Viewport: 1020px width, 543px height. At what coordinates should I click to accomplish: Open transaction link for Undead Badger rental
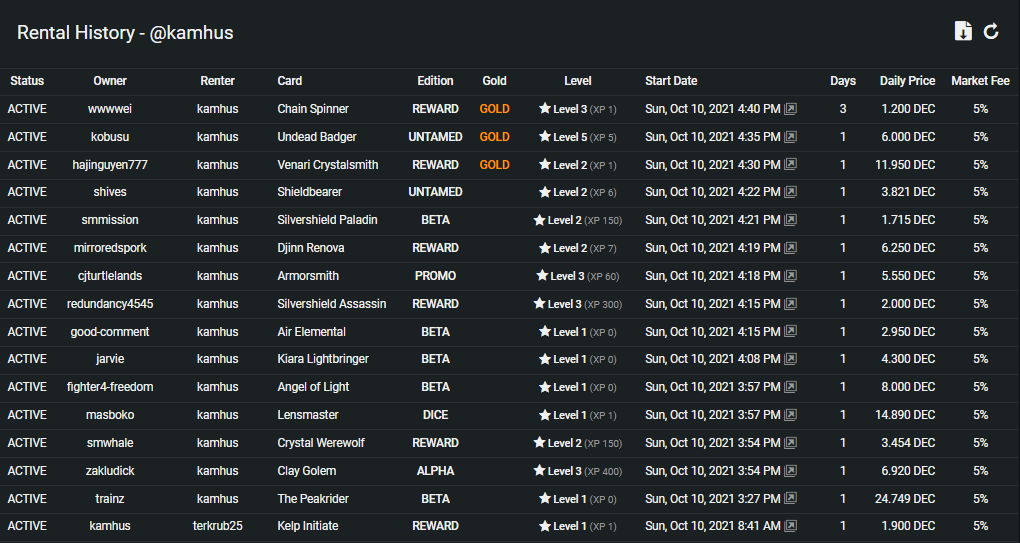(790, 137)
